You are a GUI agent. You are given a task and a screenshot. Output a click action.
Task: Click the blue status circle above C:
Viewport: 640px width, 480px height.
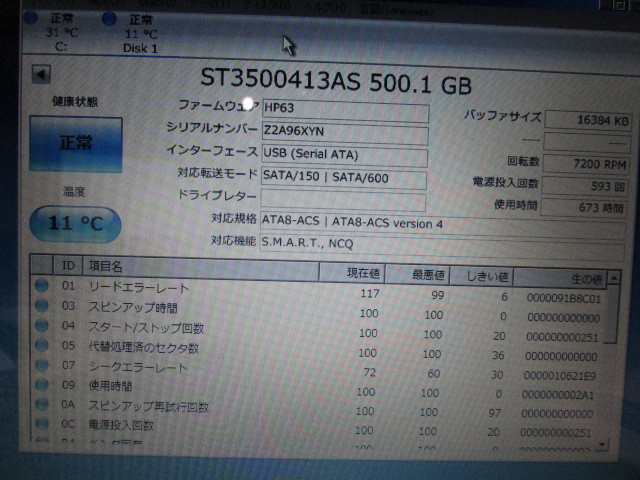pyautogui.click(x=31, y=18)
